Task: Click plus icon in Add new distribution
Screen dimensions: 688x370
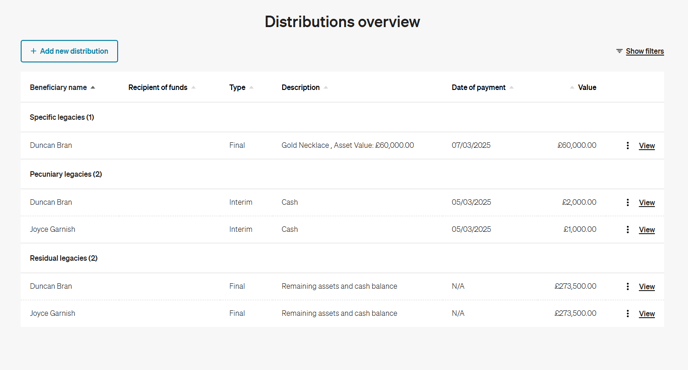Action: pos(33,51)
